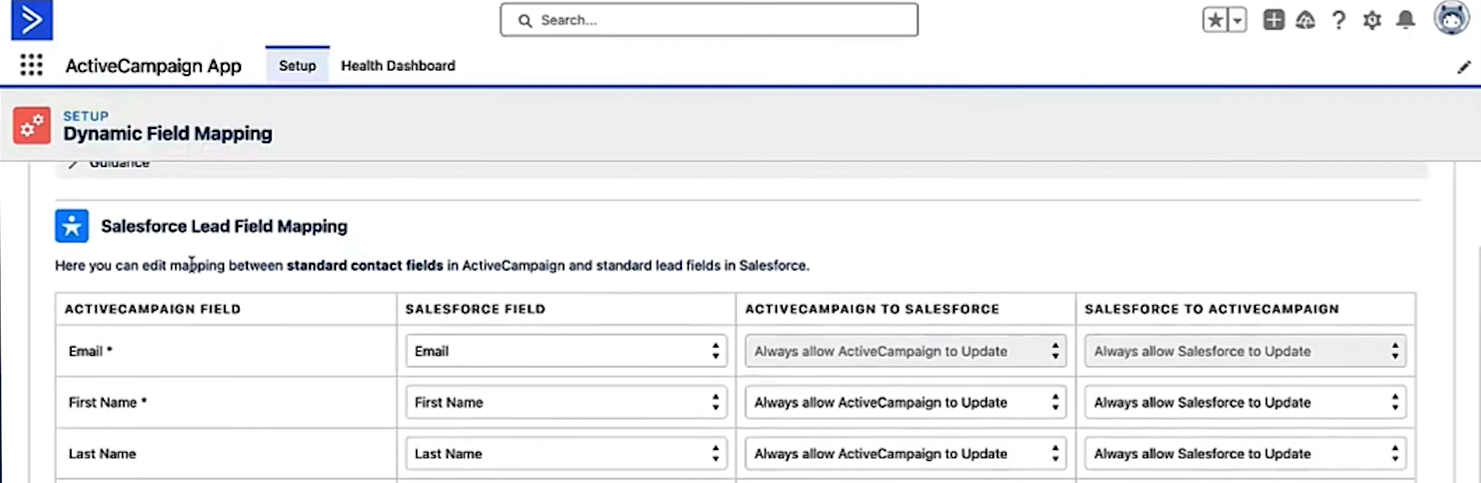The image size is (1481, 483).
Task: Open ActiveCampaign to Salesforce dropdown in First Name row
Action: point(906,402)
